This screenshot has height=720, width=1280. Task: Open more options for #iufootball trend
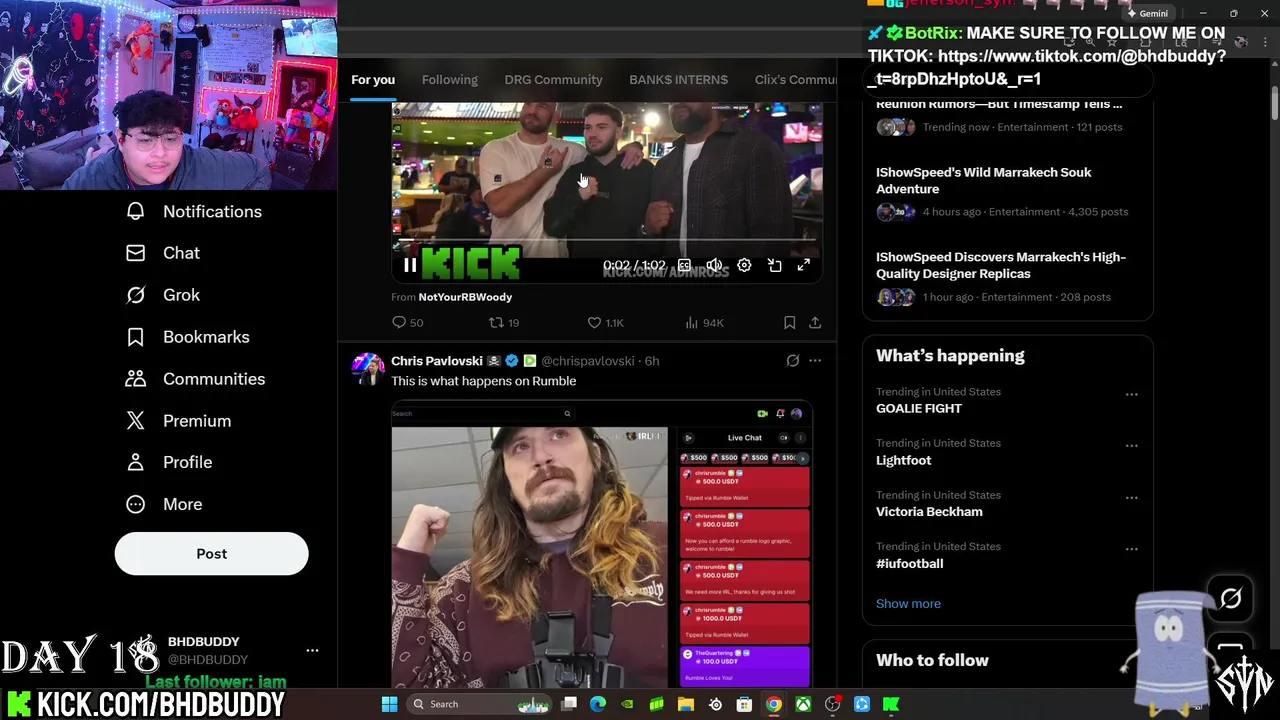point(1131,549)
